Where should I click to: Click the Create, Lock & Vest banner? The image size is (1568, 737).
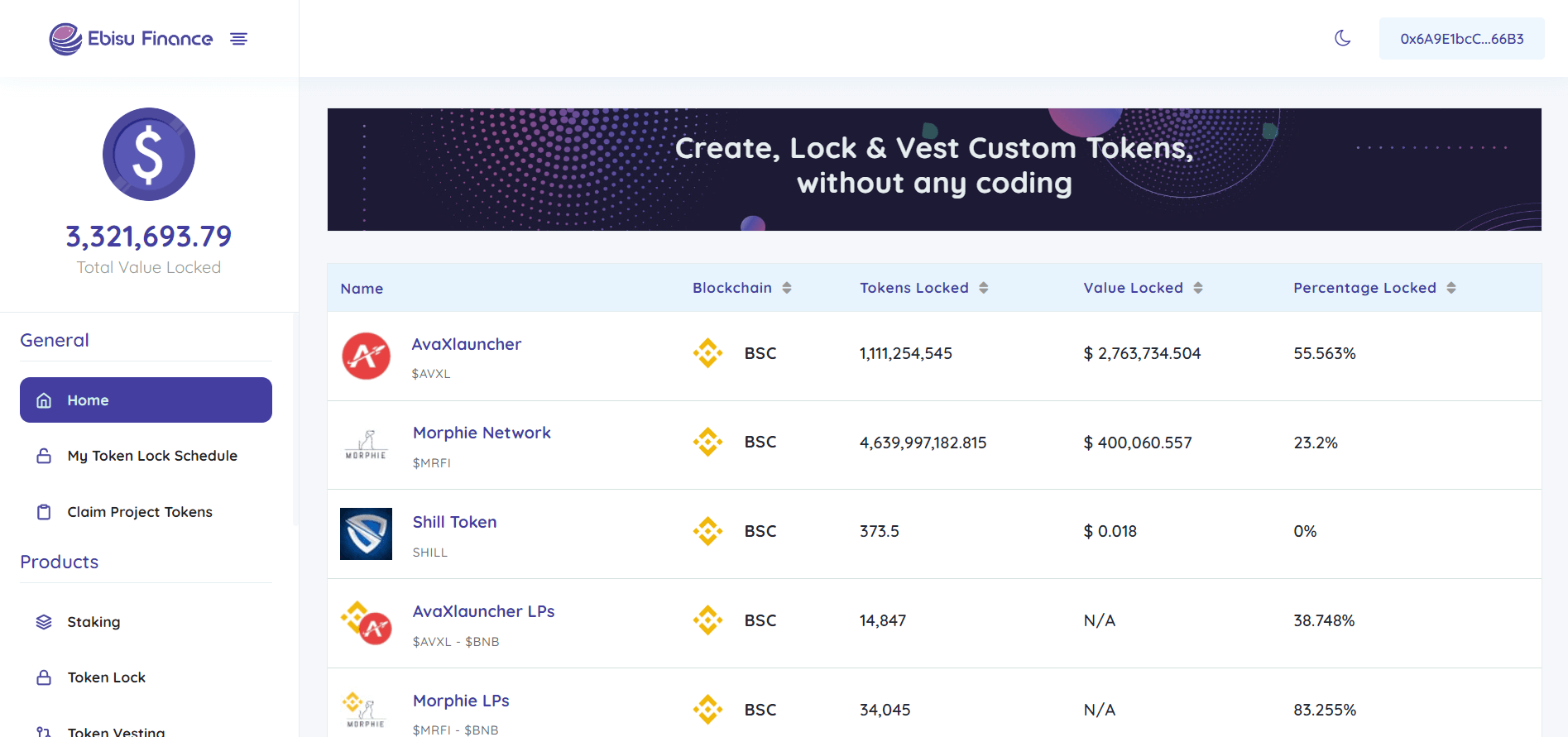click(933, 170)
